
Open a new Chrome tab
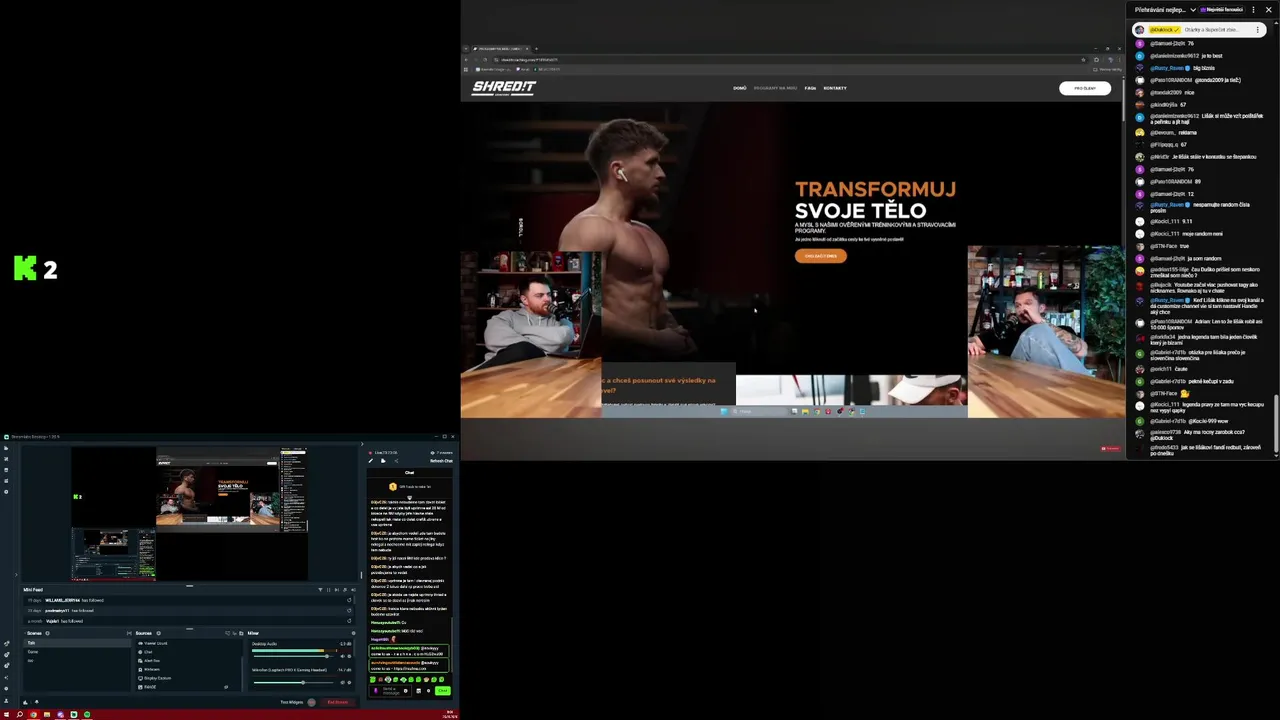pyautogui.click(x=536, y=49)
